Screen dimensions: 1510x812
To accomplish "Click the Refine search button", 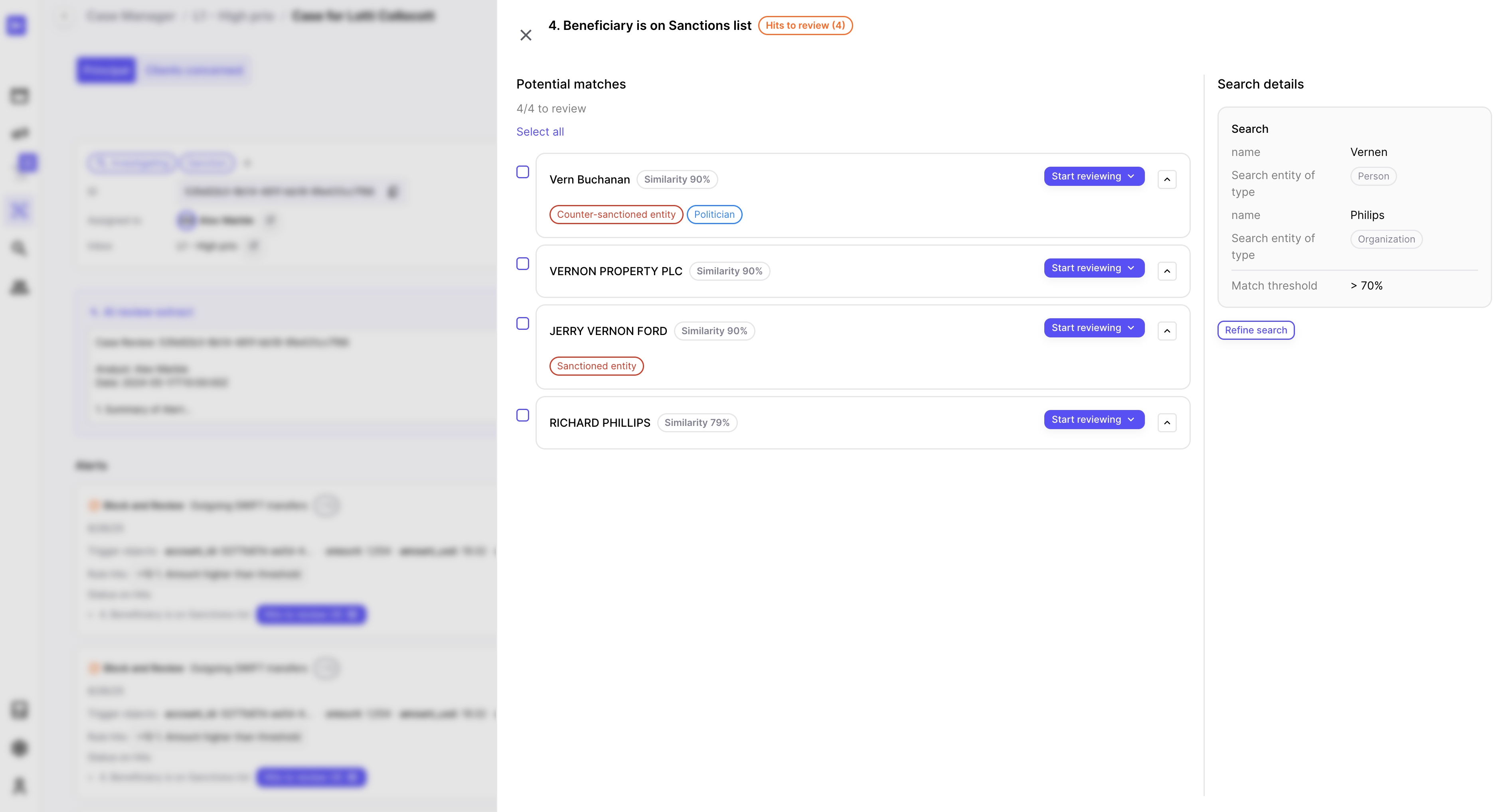I will pos(1255,331).
